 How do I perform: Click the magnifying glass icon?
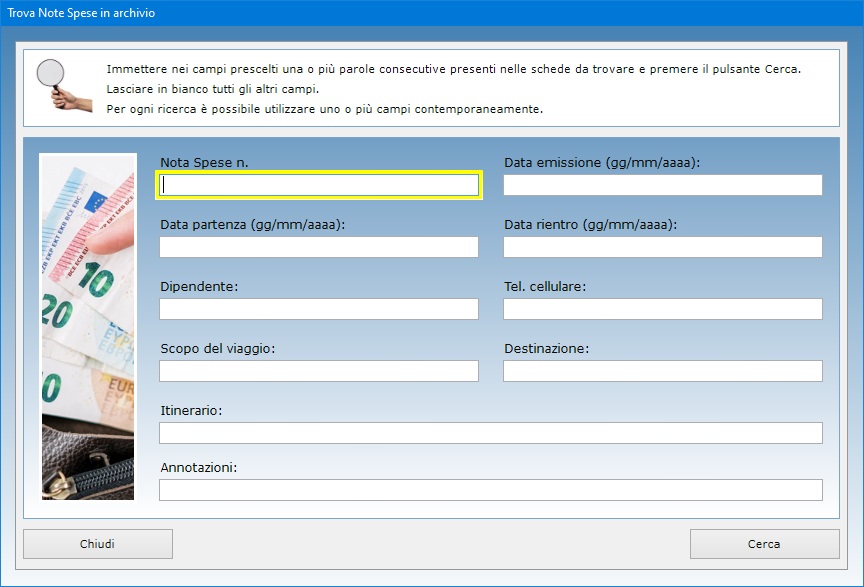pos(64,85)
